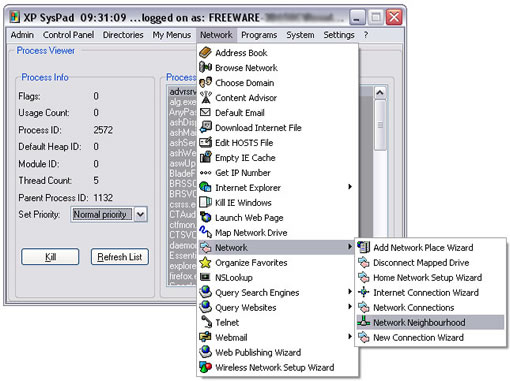Click the Get IP Number icon
Screen dimensions: 510x381
pyautogui.click(x=205, y=173)
